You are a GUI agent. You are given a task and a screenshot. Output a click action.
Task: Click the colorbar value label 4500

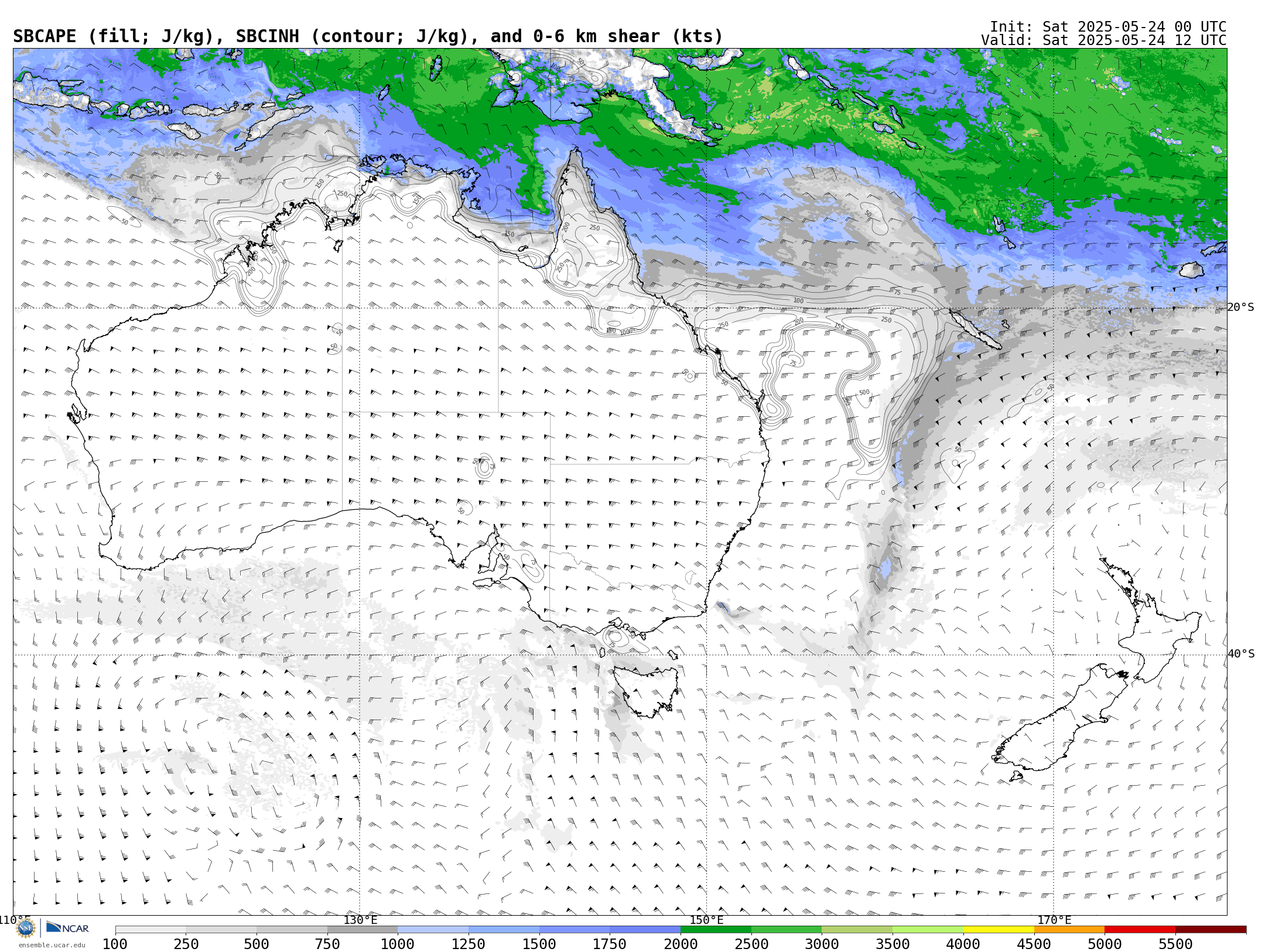1034,944
